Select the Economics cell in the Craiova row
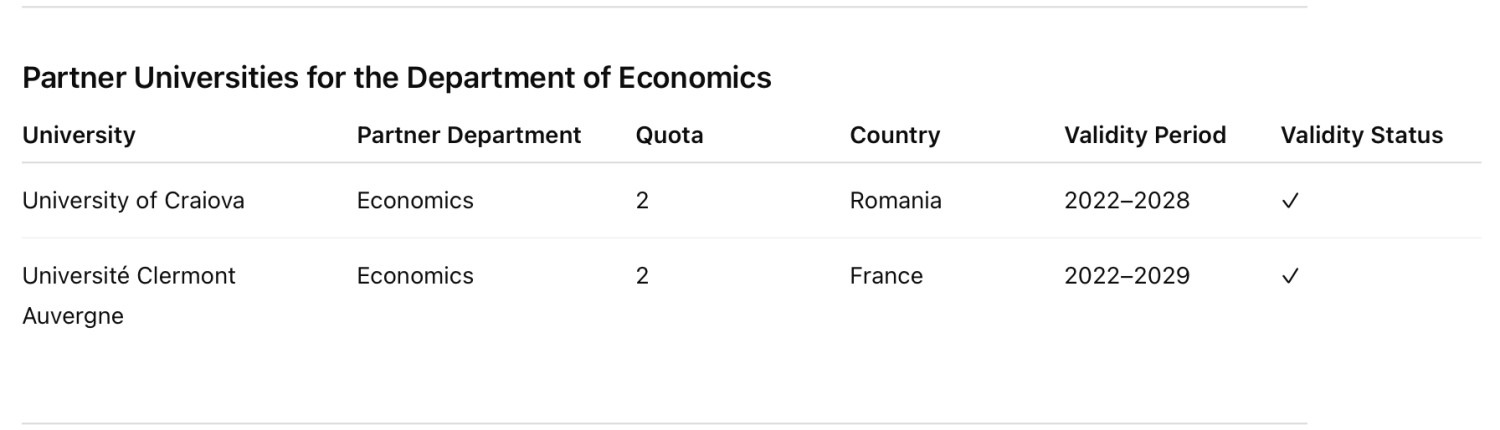The width and height of the screenshot is (1500, 430). point(415,201)
